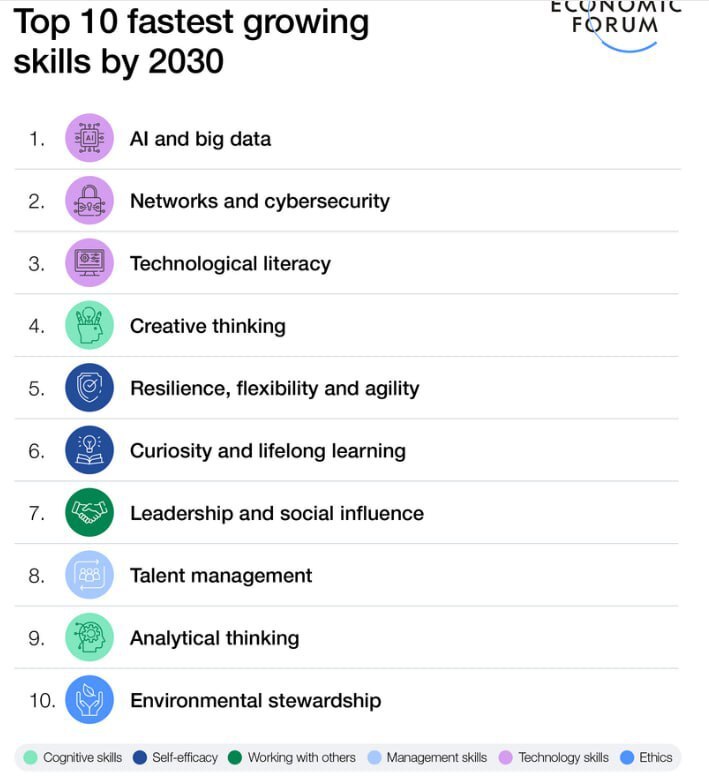Click the Curiosity and lifelong learning icon
Screen dimensions: 709x780
click(90, 451)
